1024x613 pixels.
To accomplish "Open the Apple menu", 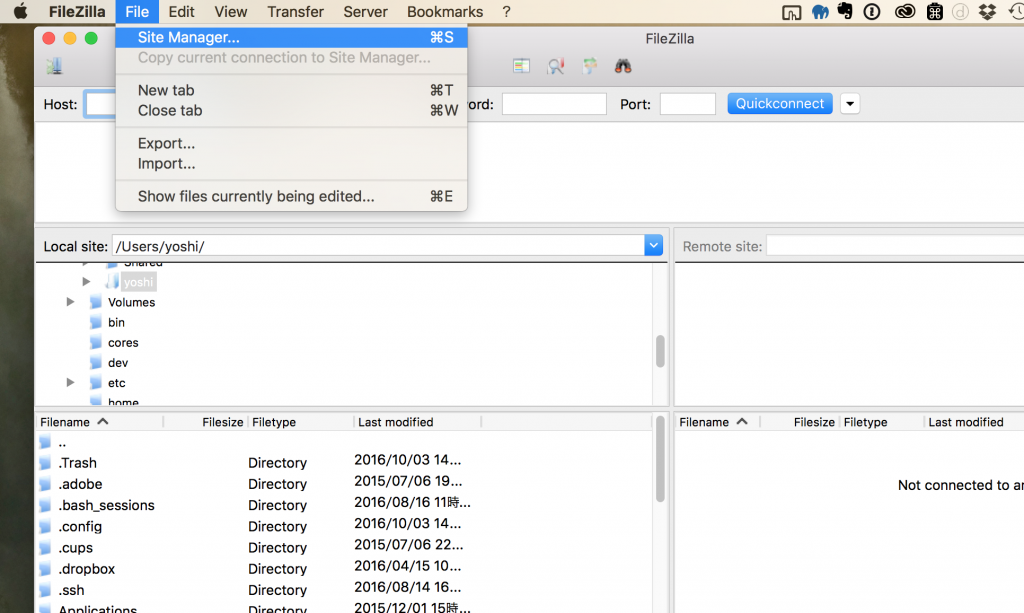I will click(x=20, y=12).
